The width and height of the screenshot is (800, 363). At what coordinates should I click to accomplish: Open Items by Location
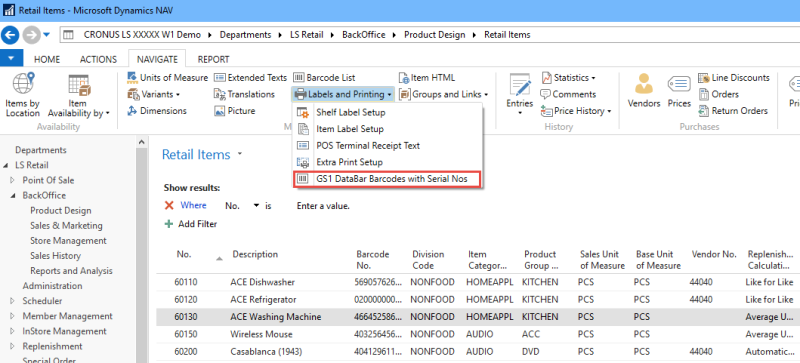click(x=23, y=94)
